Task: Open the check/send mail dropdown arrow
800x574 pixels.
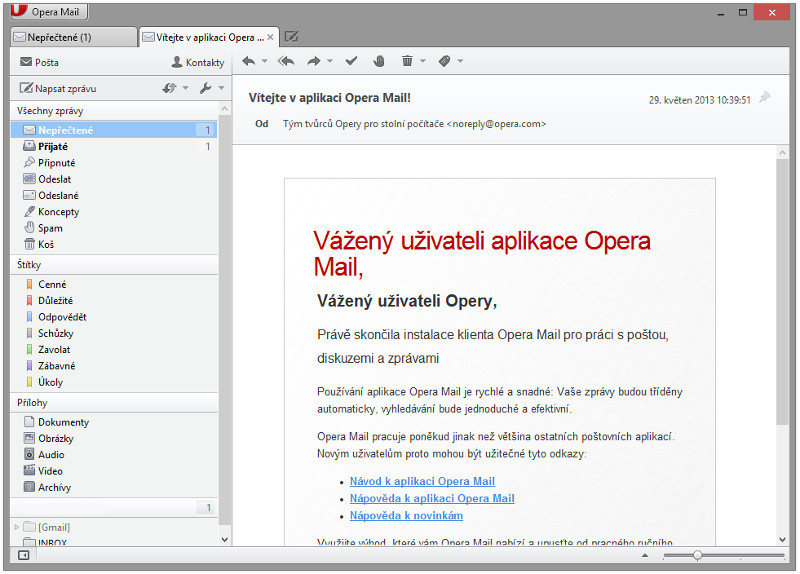Action: [185, 88]
